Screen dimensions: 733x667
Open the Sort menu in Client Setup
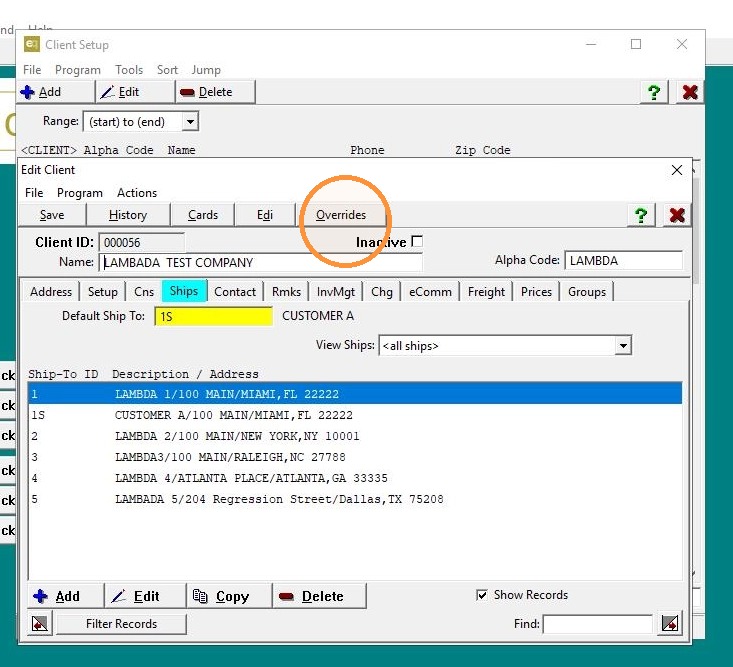point(167,70)
